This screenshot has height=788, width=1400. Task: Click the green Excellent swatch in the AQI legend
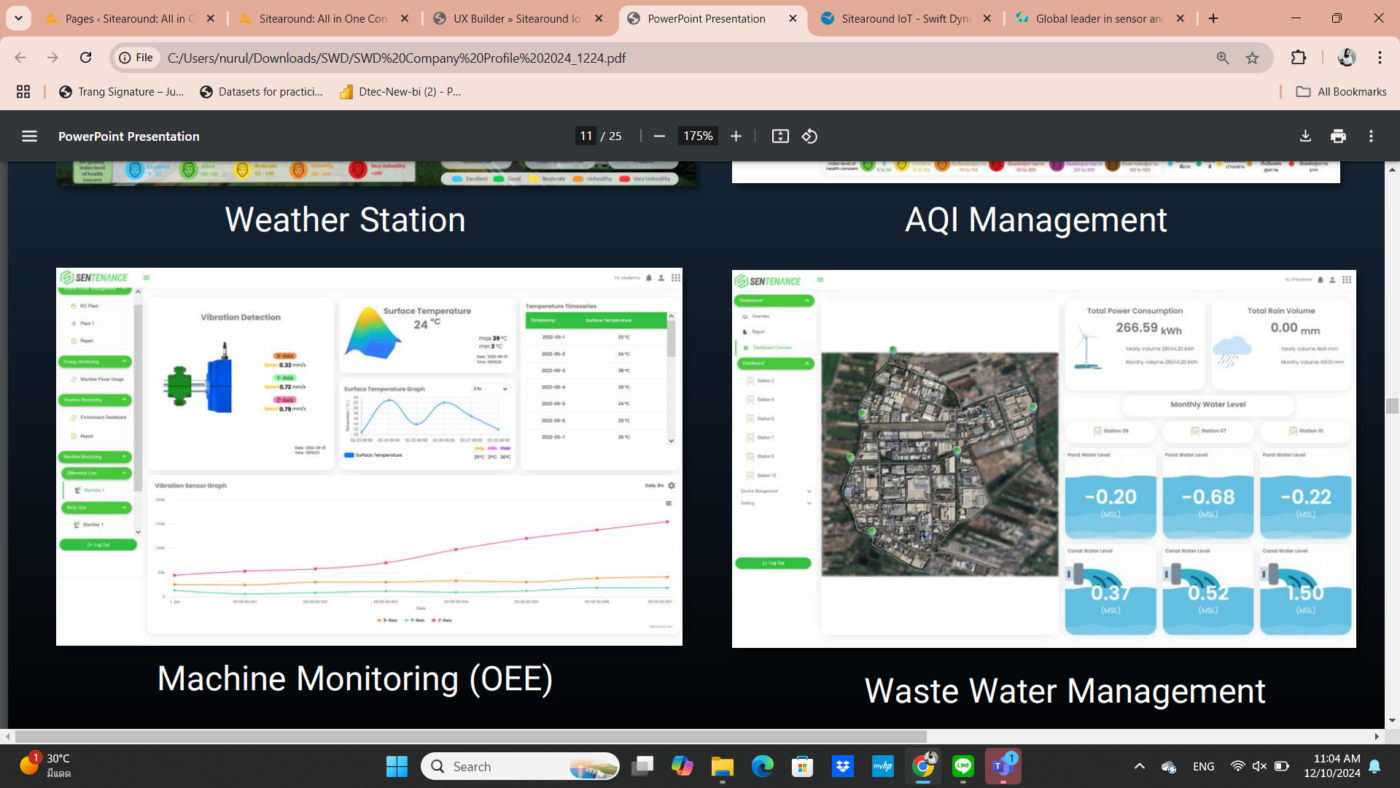click(457, 178)
